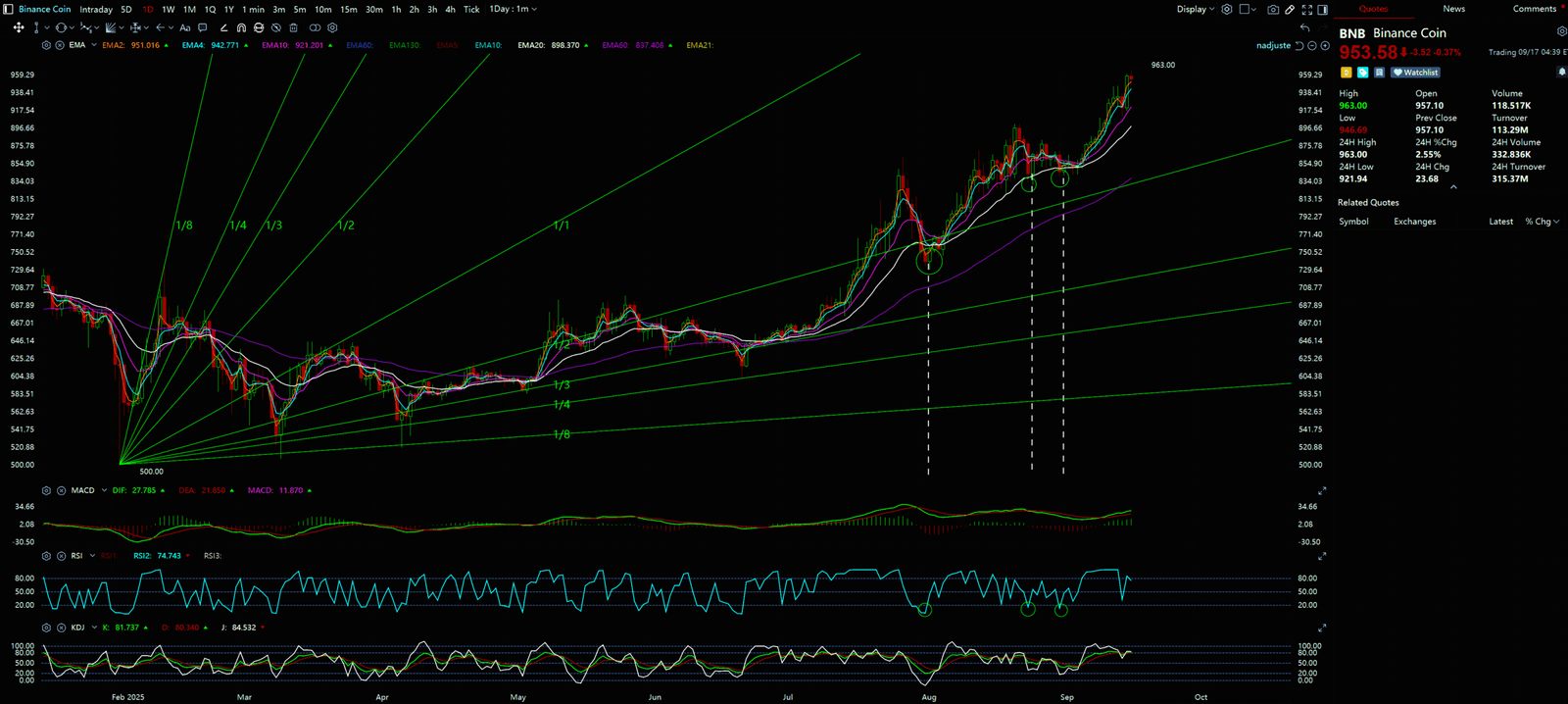Image resolution: width=1568 pixels, height=704 pixels.
Task: Open the Display dropdown menu
Action: 1196,9
